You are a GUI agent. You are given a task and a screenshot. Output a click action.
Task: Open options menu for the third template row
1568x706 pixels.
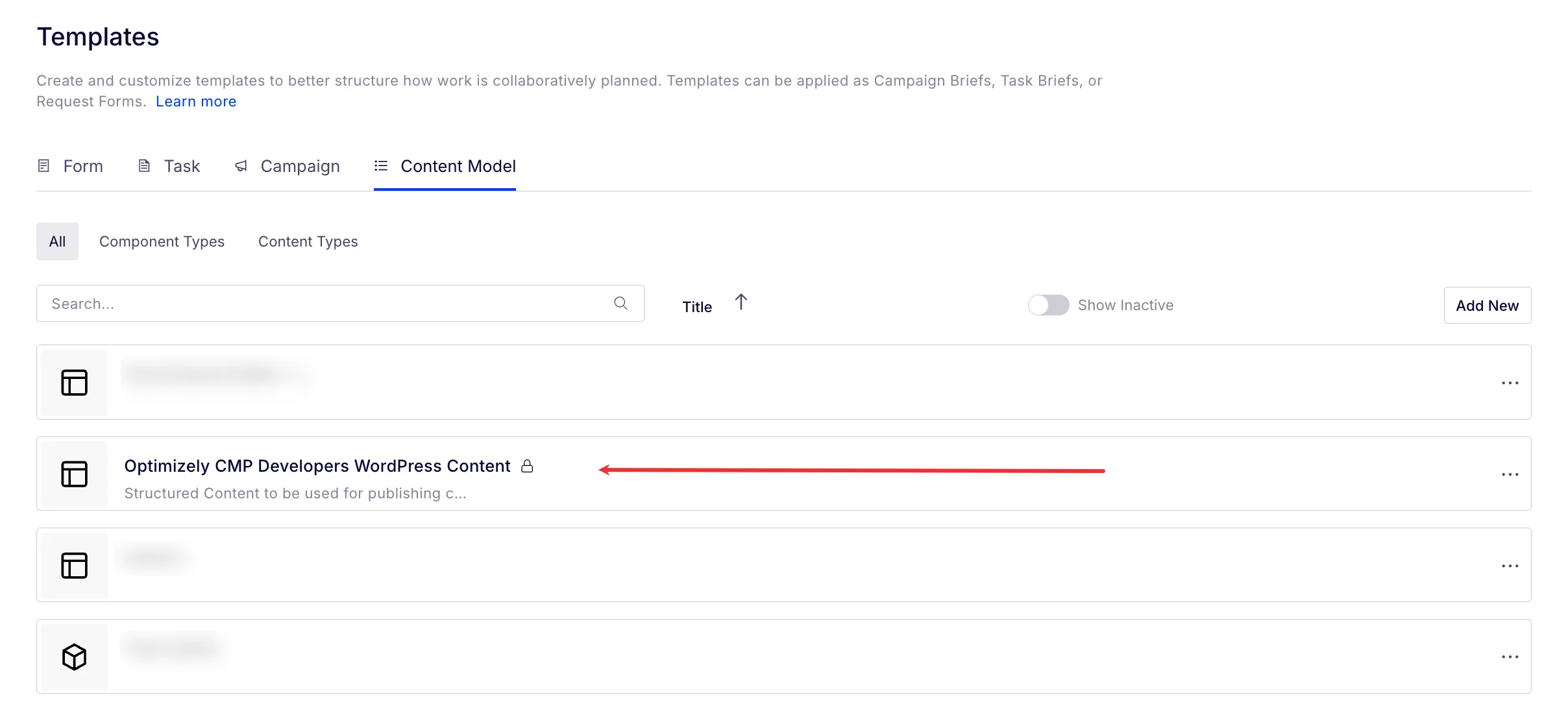1510,566
